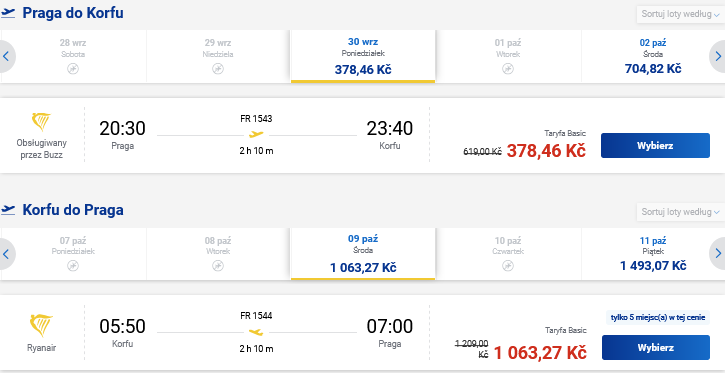Click the no-flight icon under 01 paź

pos(508,69)
